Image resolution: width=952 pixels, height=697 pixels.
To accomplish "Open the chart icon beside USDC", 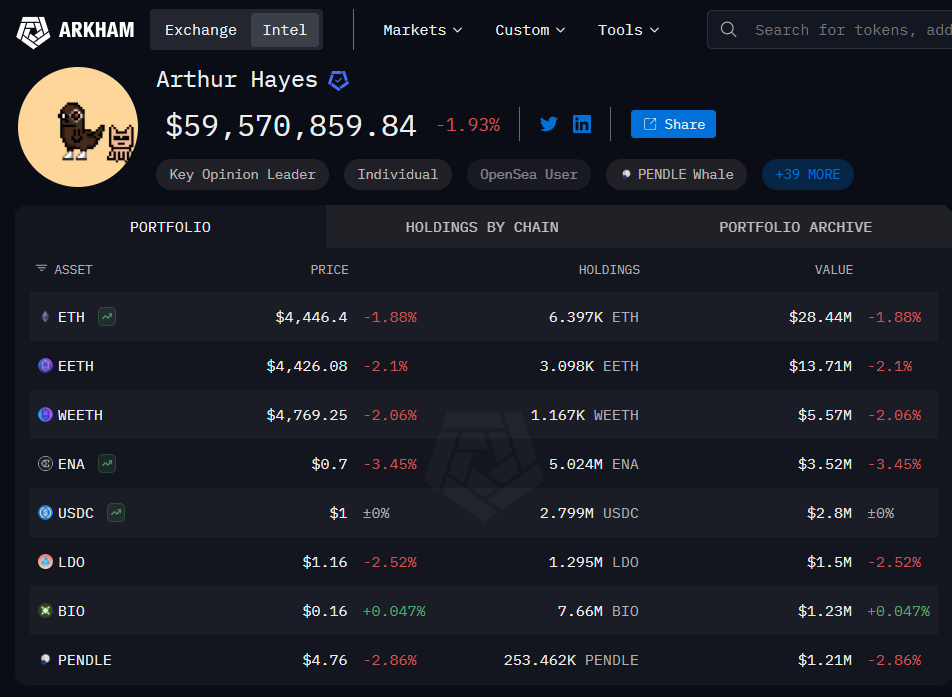I will (x=116, y=513).
